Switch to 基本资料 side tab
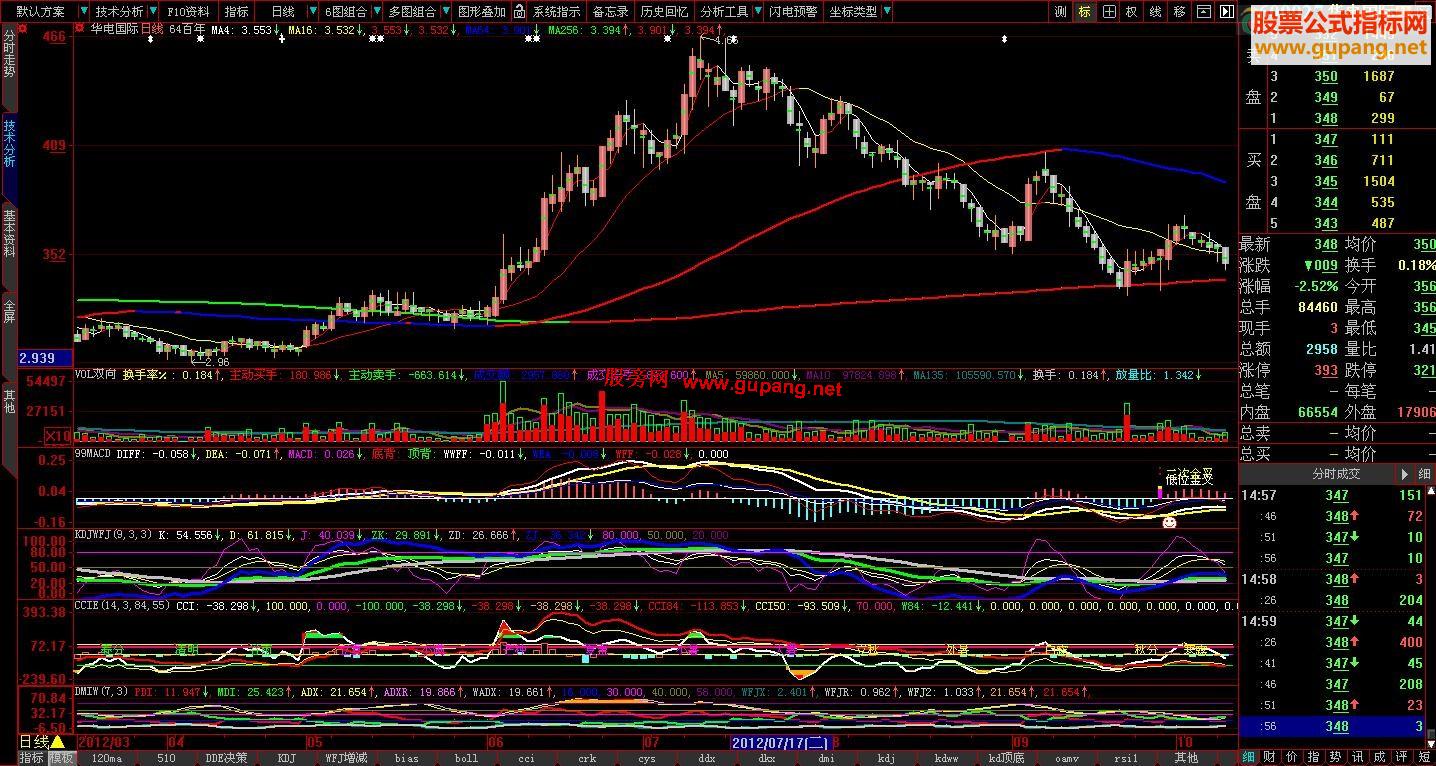This screenshot has width=1436, height=766. pos(9,247)
